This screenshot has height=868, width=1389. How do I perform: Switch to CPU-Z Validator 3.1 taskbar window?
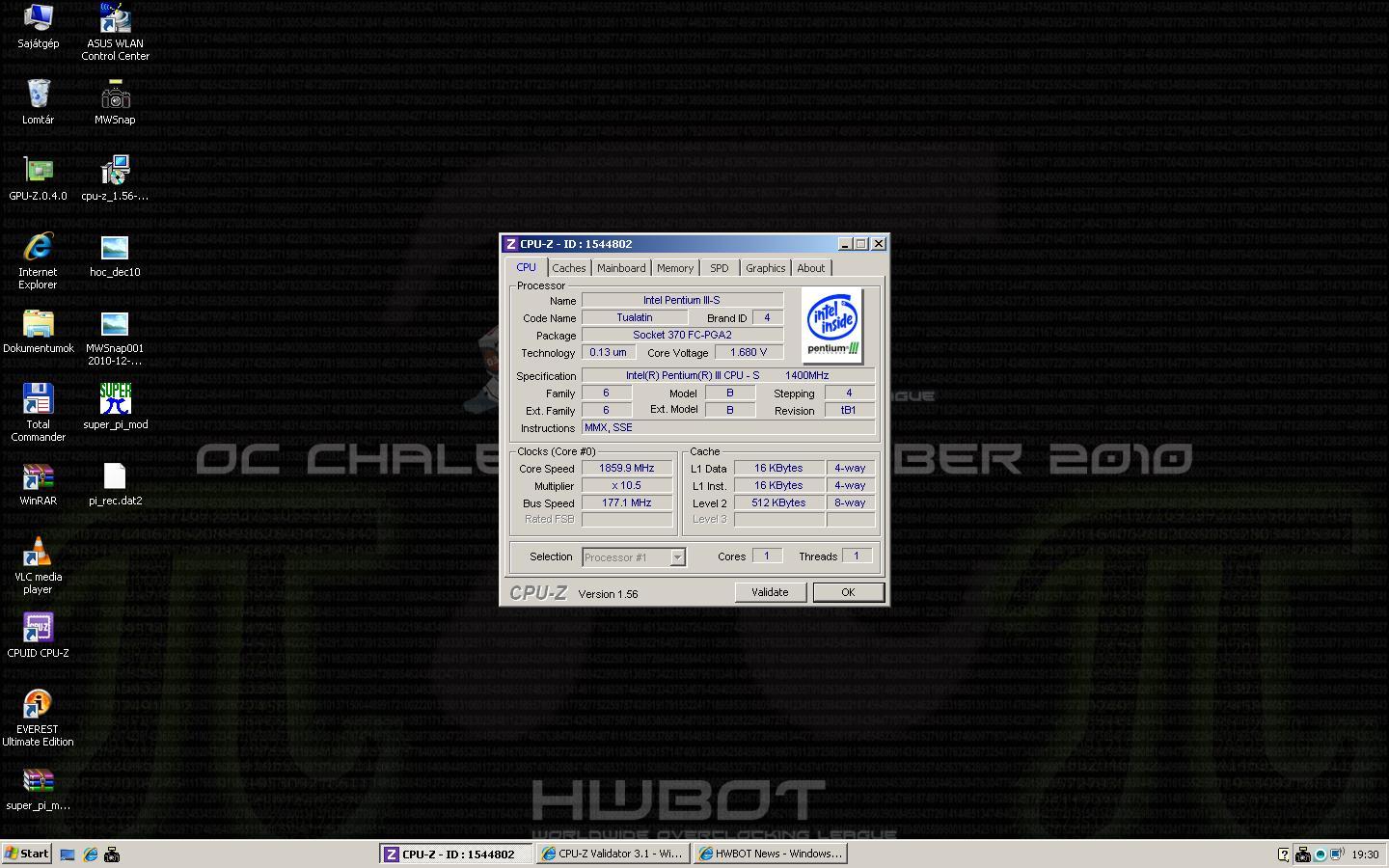point(612,854)
